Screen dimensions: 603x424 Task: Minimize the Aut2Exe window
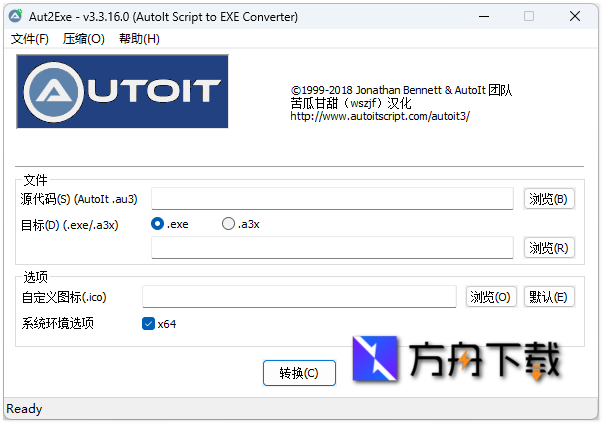pyautogui.click(x=484, y=16)
